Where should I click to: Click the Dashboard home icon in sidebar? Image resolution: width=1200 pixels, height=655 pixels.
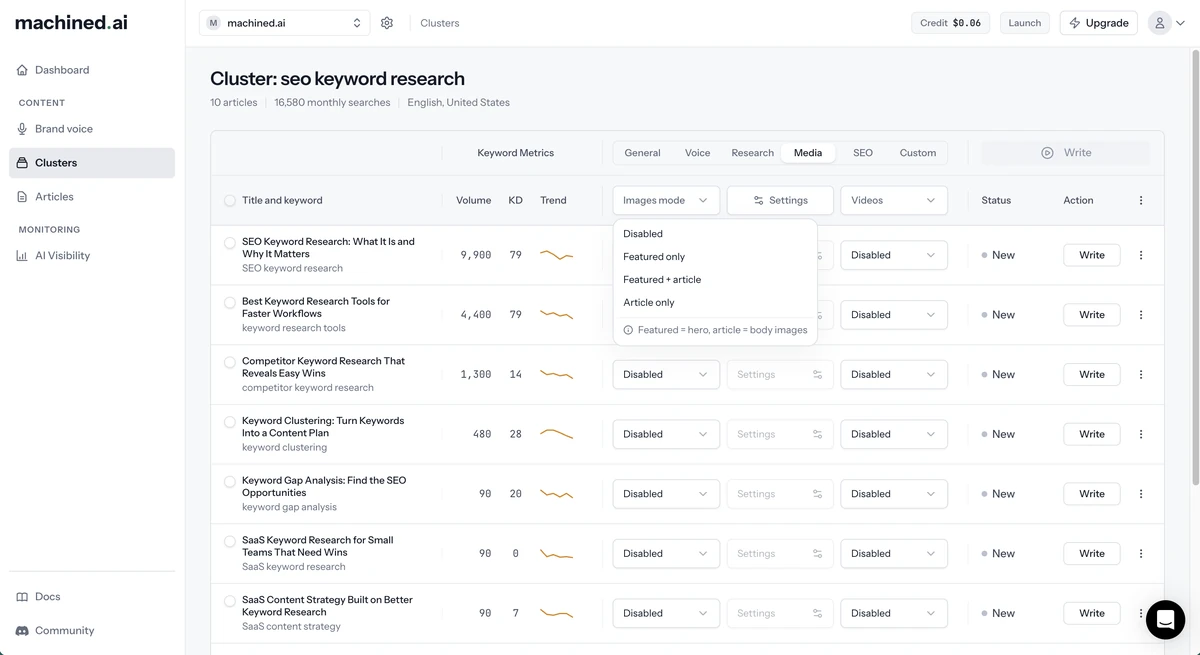tap(22, 70)
